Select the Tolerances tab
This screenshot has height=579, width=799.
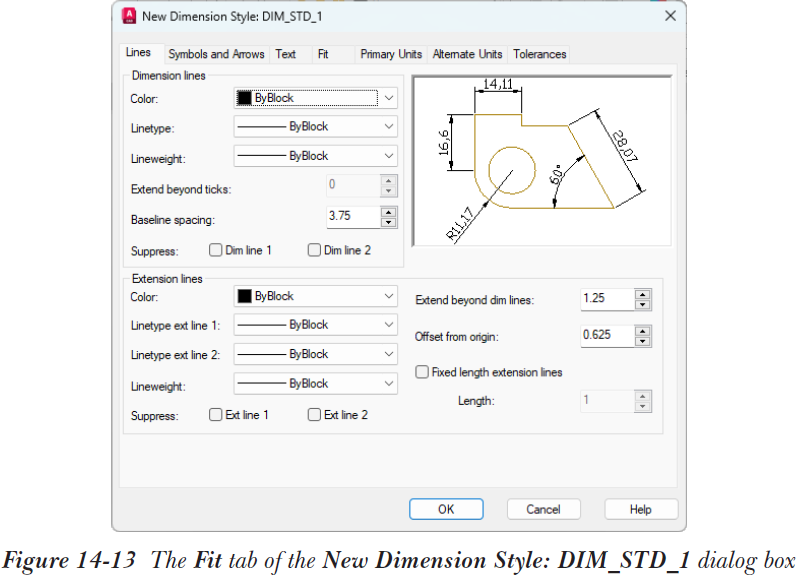click(x=540, y=54)
